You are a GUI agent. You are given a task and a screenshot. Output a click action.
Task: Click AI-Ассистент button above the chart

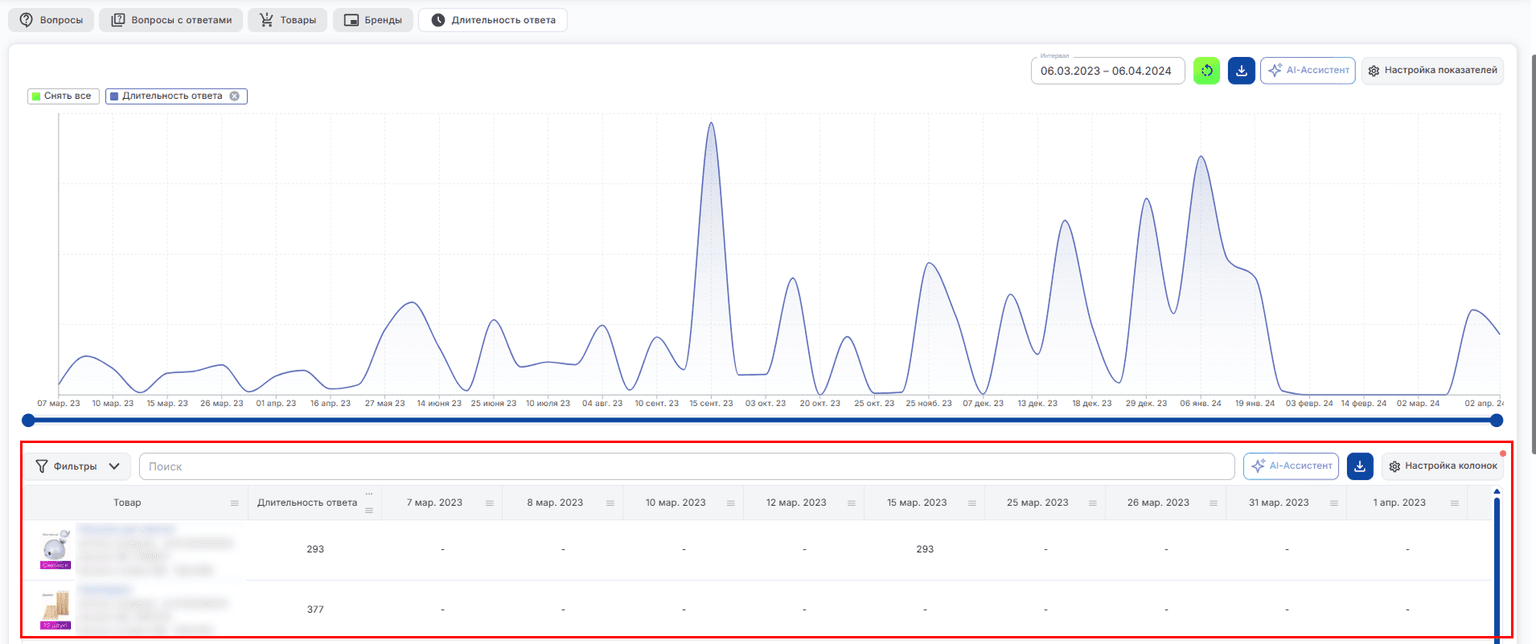1308,71
